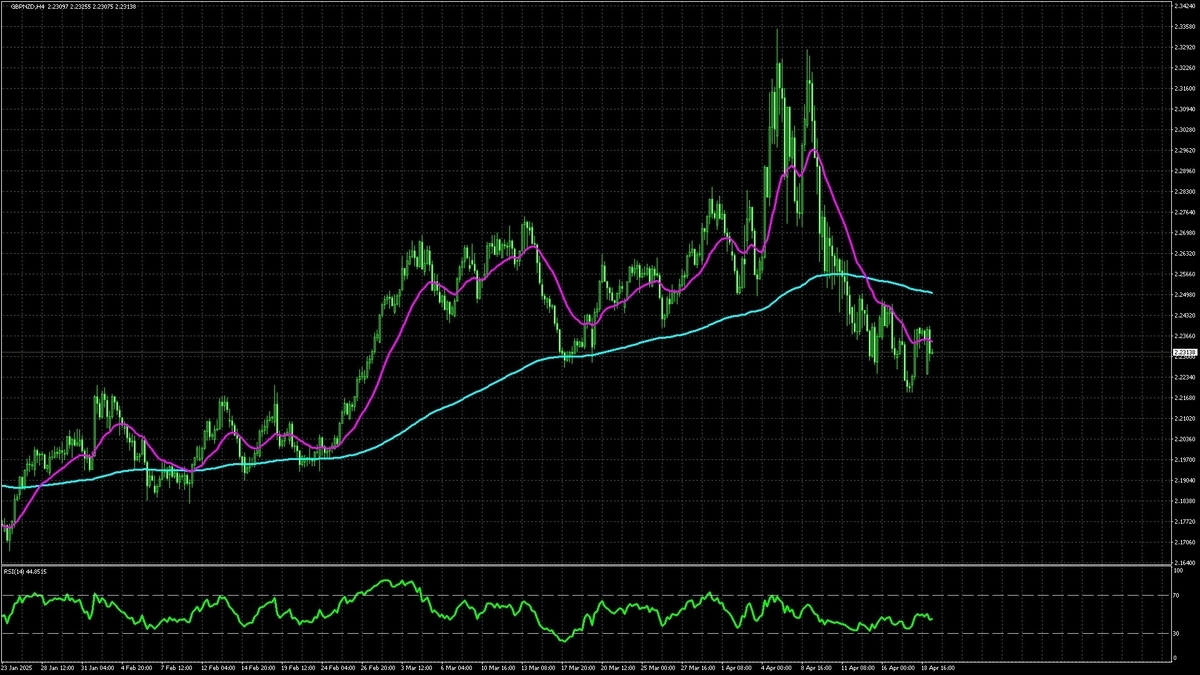Click the 18 Apr 16:00 time axis label
Screen dimensions: 1200x675
(936, 667)
